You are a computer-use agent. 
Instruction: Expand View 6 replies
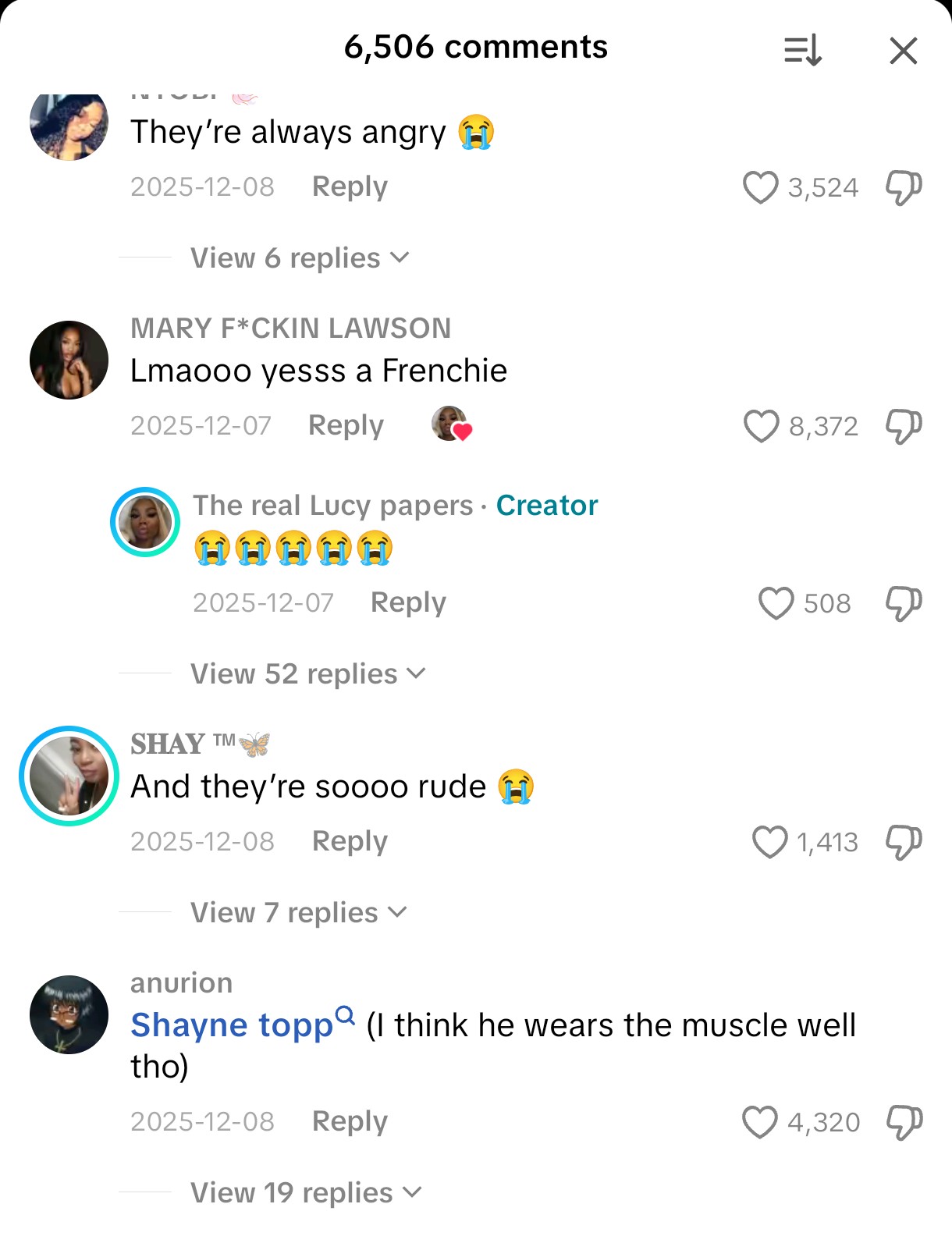300,258
